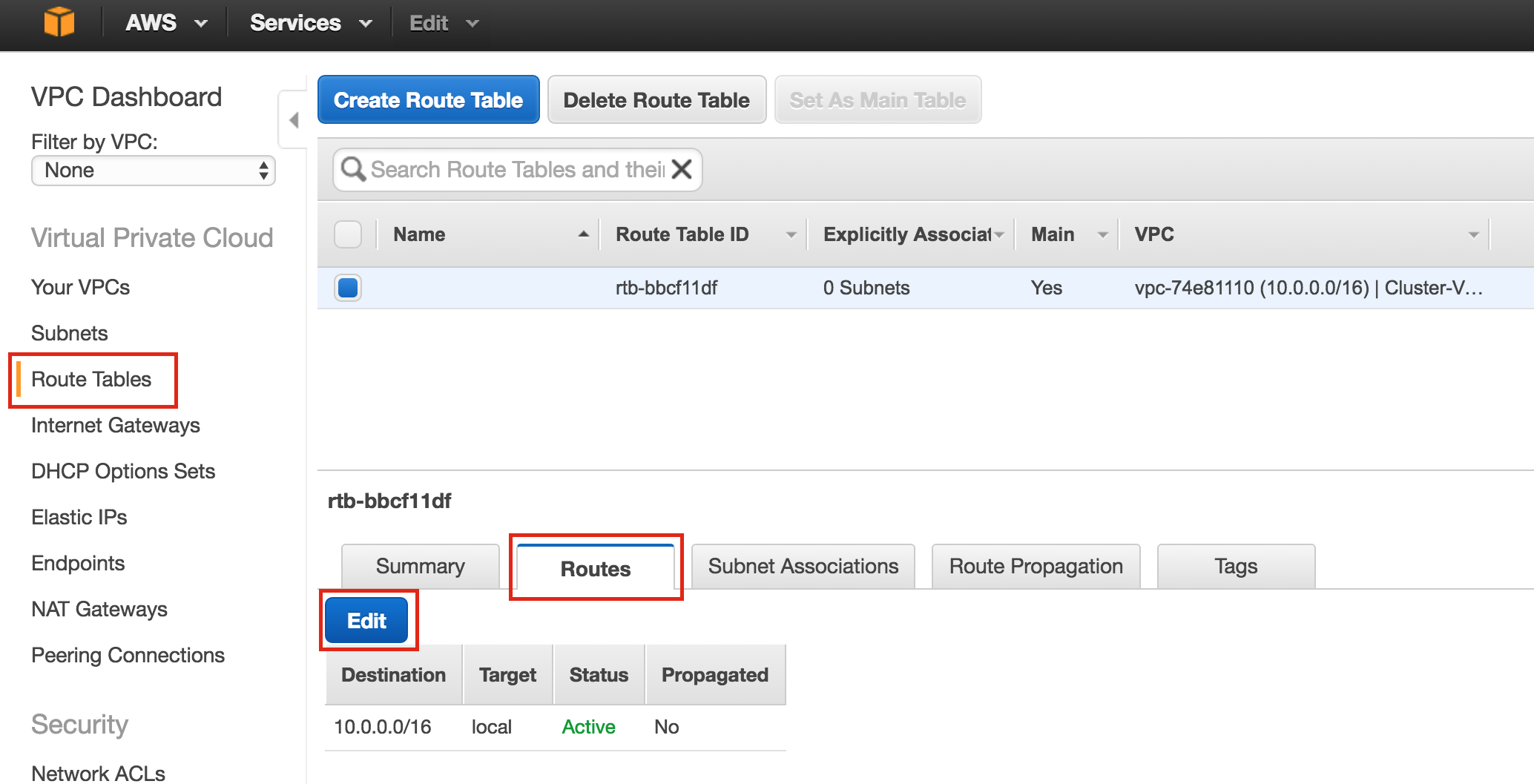Click the Destination column header

(x=394, y=675)
